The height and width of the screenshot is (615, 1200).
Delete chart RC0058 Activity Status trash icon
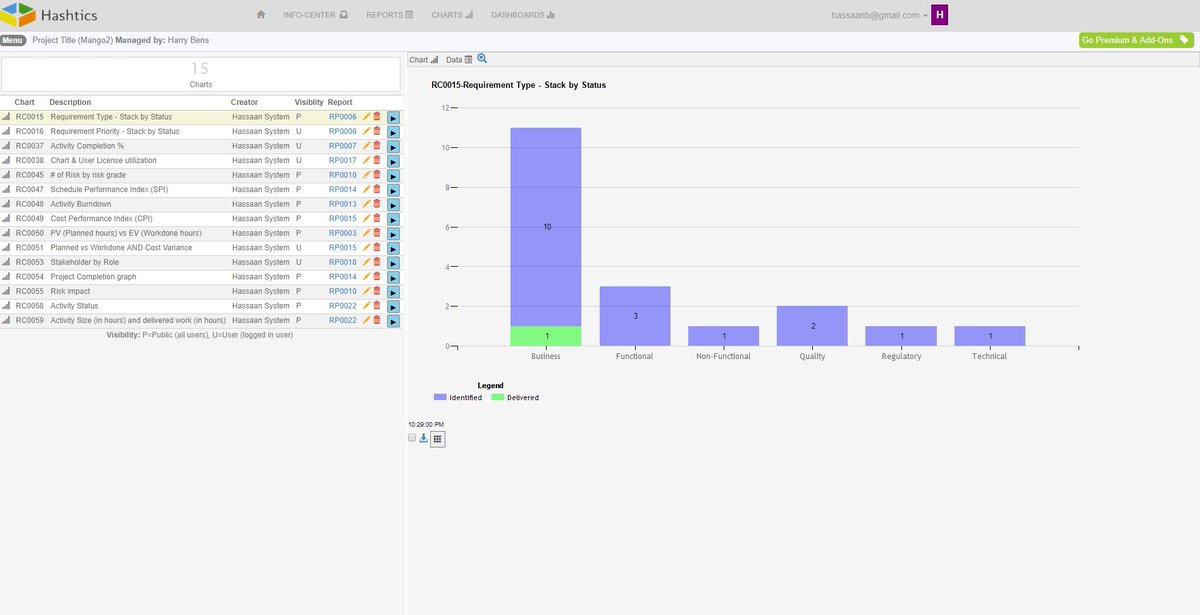click(x=377, y=305)
